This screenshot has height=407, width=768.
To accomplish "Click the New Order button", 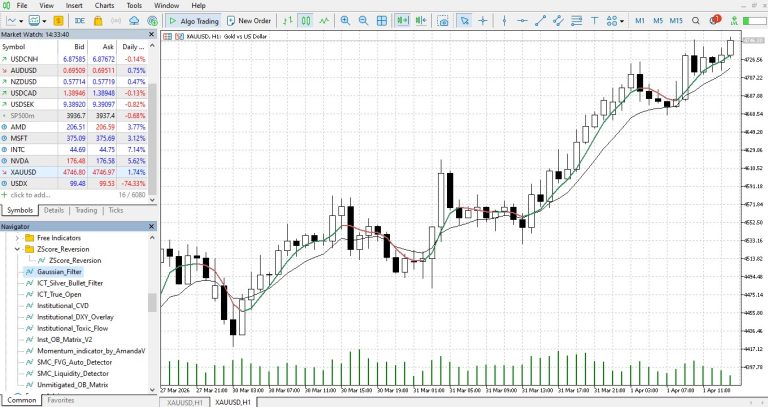I will tap(249, 21).
